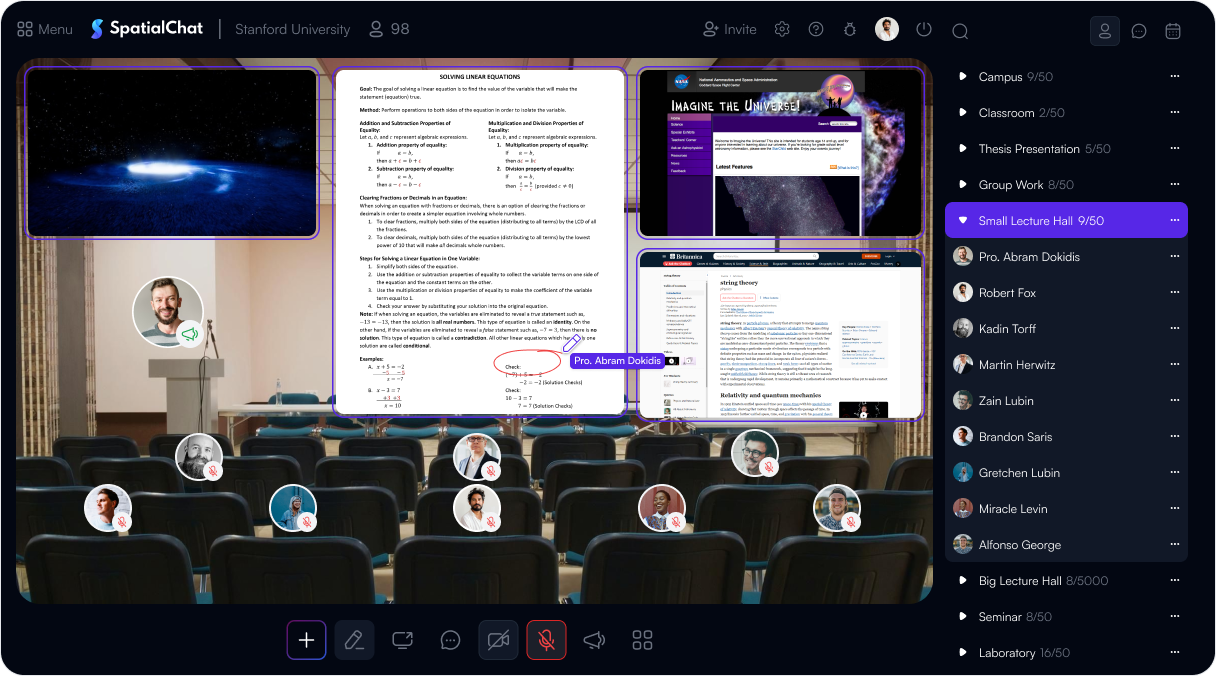Activate the megaphone broadcast tool

click(594, 640)
